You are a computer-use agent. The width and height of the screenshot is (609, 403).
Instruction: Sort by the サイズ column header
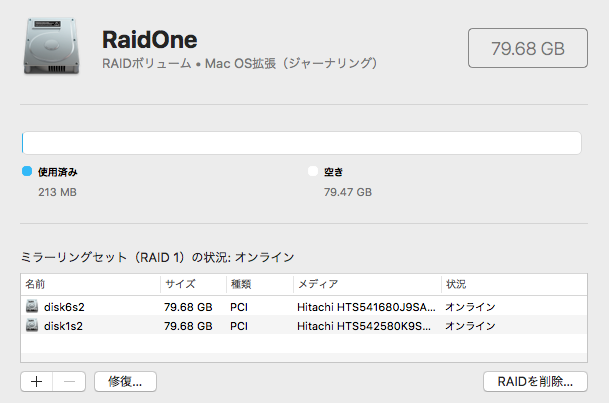click(x=193, y=284)
